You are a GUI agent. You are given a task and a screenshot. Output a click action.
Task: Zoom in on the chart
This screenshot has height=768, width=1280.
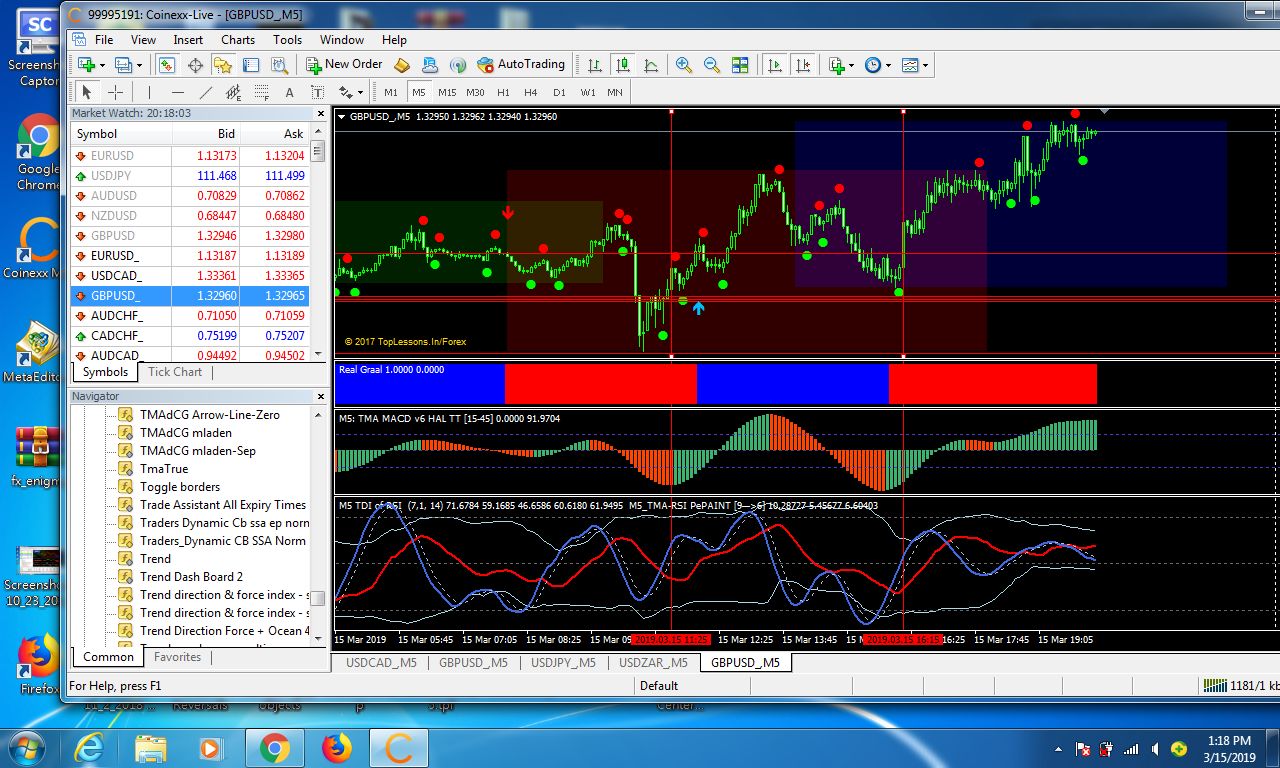click(x=684, y=64)
